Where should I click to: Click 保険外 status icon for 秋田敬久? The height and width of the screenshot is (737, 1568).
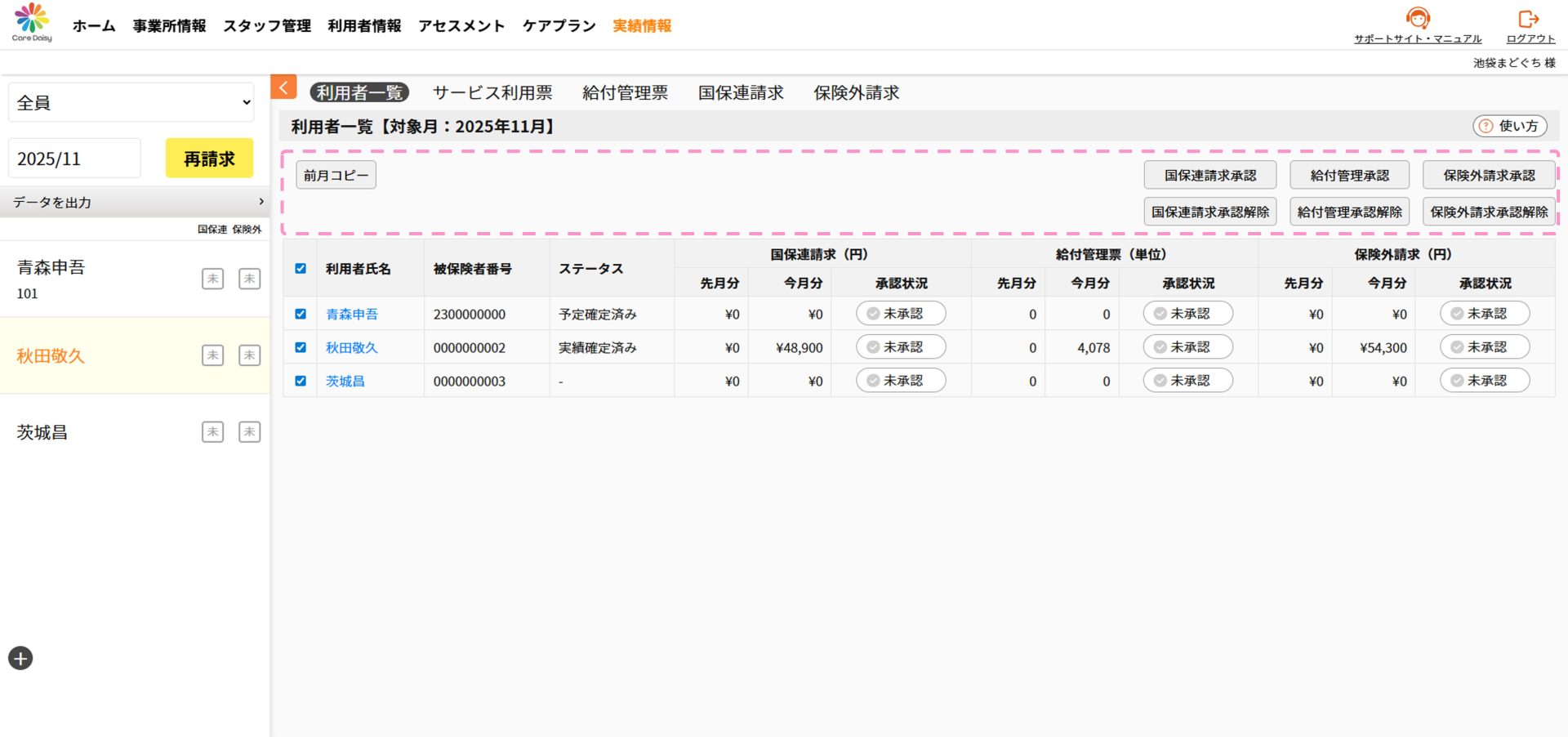pos(249,355)
